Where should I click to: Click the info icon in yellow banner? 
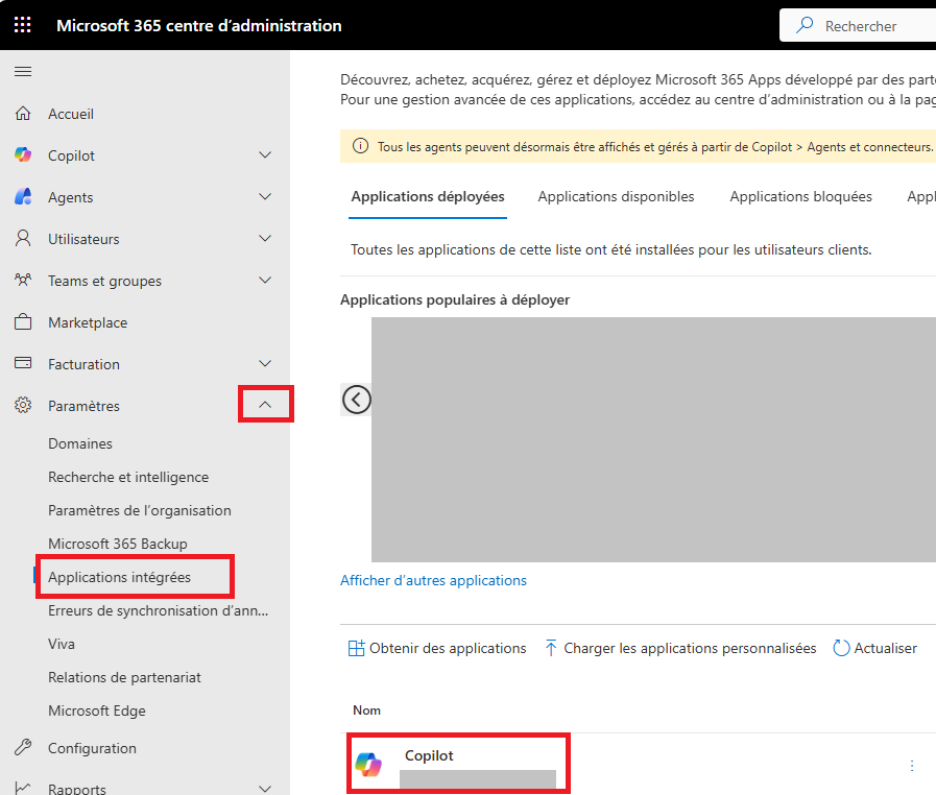click(360, 146)
